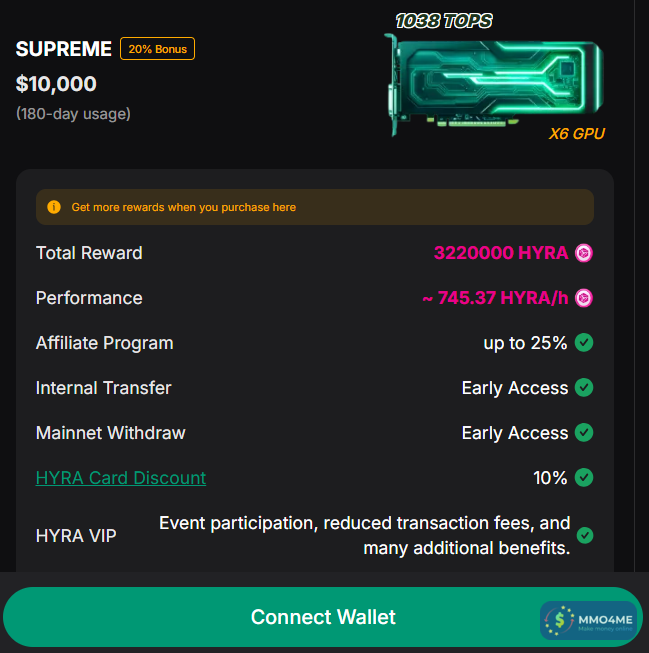Click the HYRA token icon beside Performance rate
649x653 pixels.
click(584, 298)
